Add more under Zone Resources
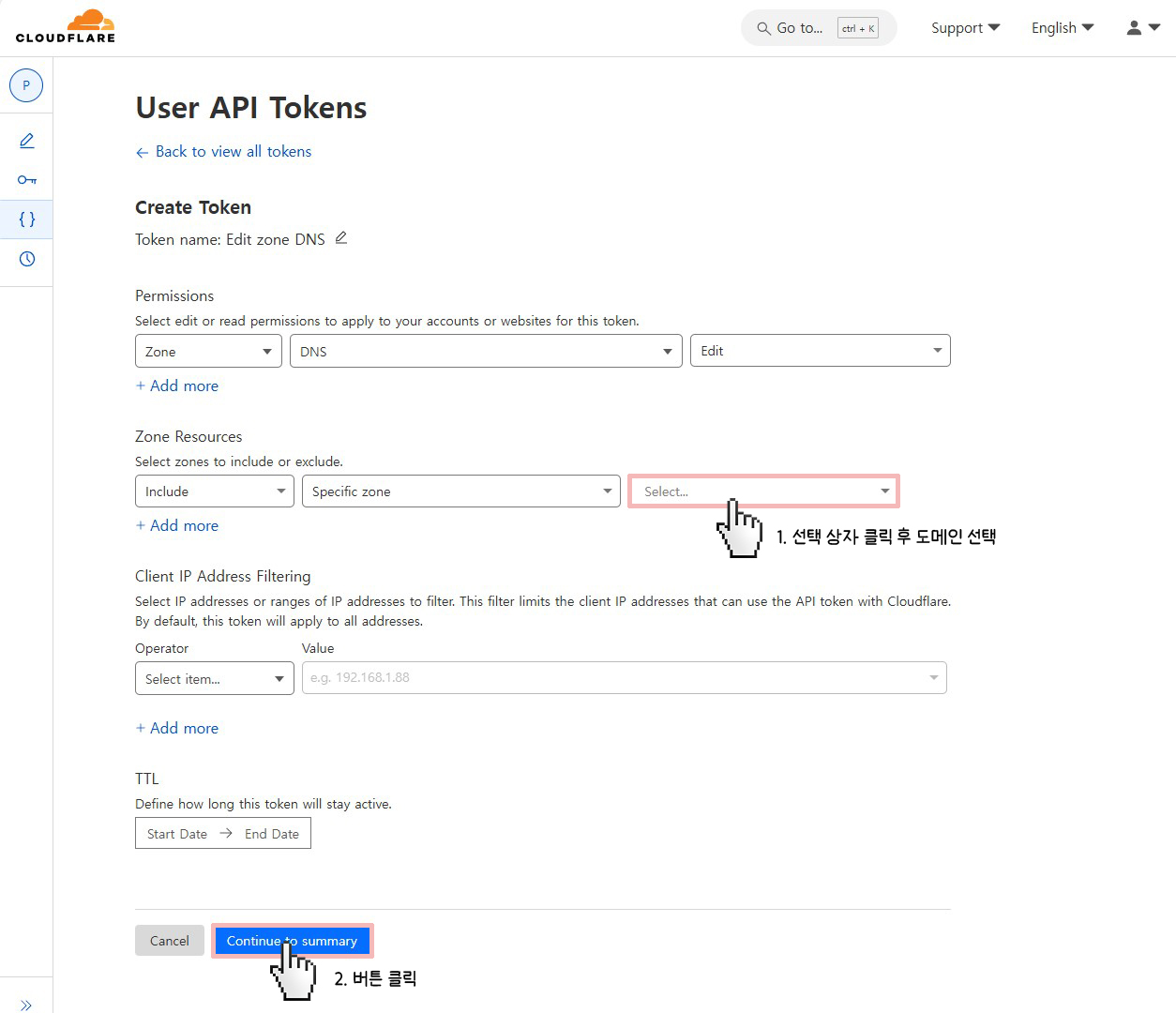 tap(177, 525)
